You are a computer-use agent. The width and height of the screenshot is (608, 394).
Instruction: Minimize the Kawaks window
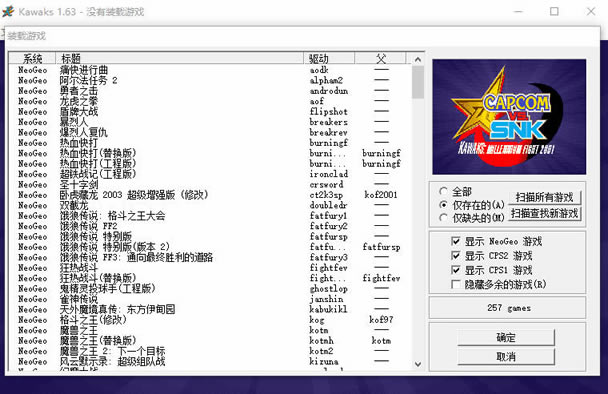pos(518,12)
